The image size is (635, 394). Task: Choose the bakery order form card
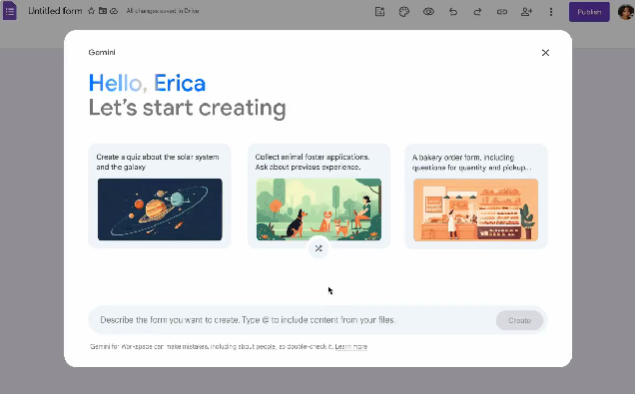click(x=476, y=196)
